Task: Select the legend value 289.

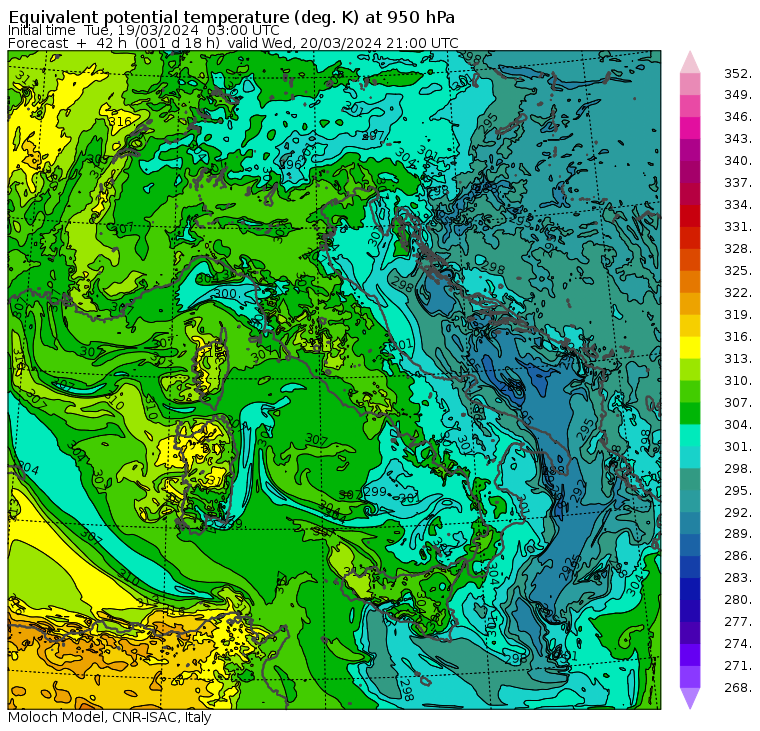Action: 738,534
